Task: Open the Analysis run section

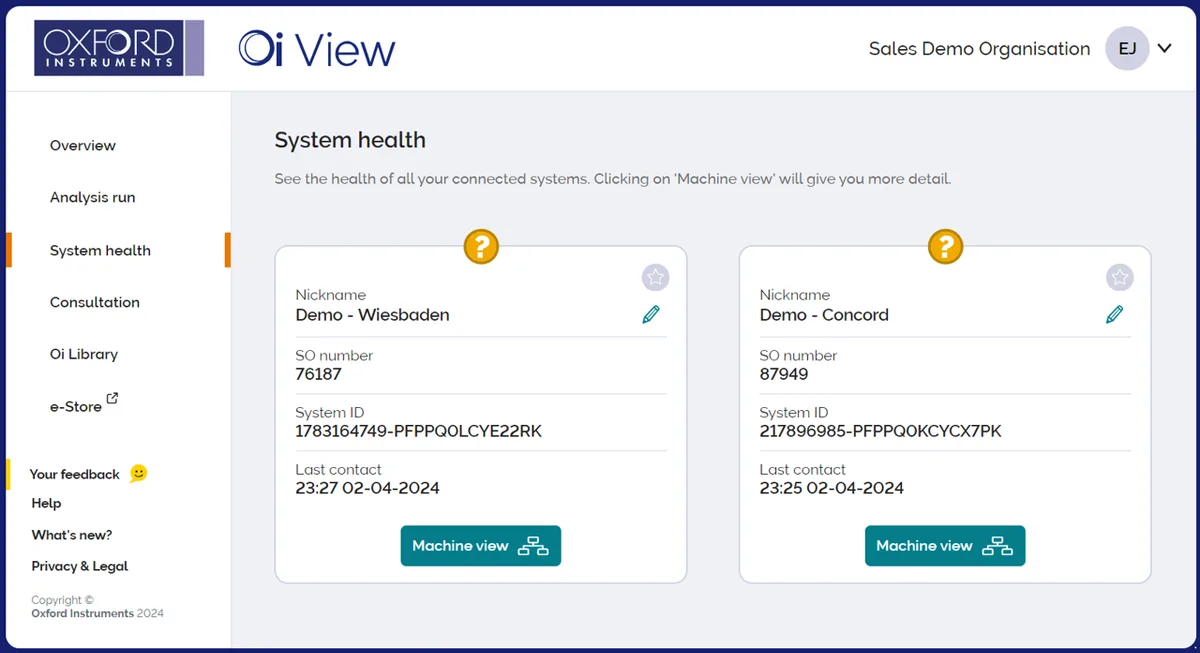Action: (92, 197)
